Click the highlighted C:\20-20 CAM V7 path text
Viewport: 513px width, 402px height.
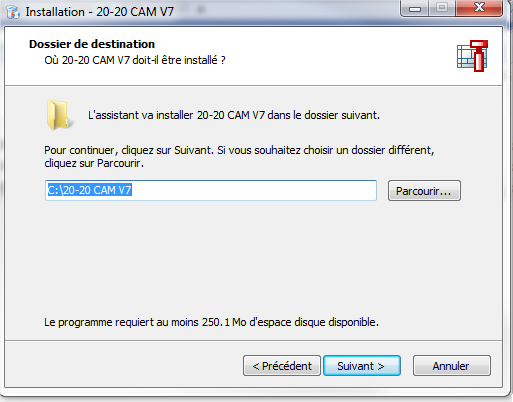click(x=89, y=190)
